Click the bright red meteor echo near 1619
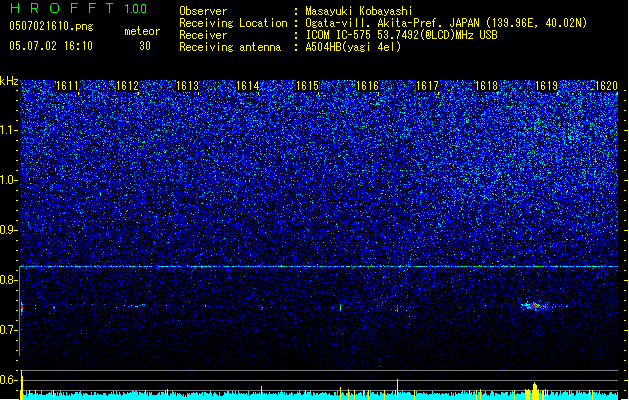Image resolution: width=629 pixels, height=400 pixels. tap(535, 306)
